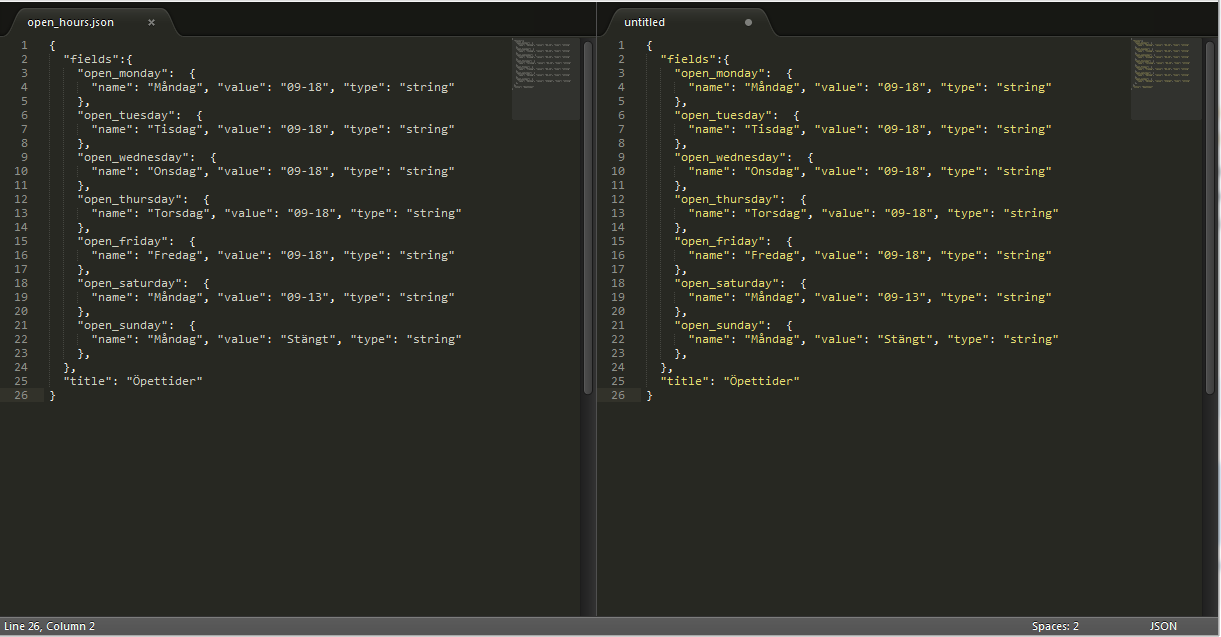This screenshot has width=1221, height=637.
Task: Click the Line 26, Column 2 status text
Action: [50, 626]
